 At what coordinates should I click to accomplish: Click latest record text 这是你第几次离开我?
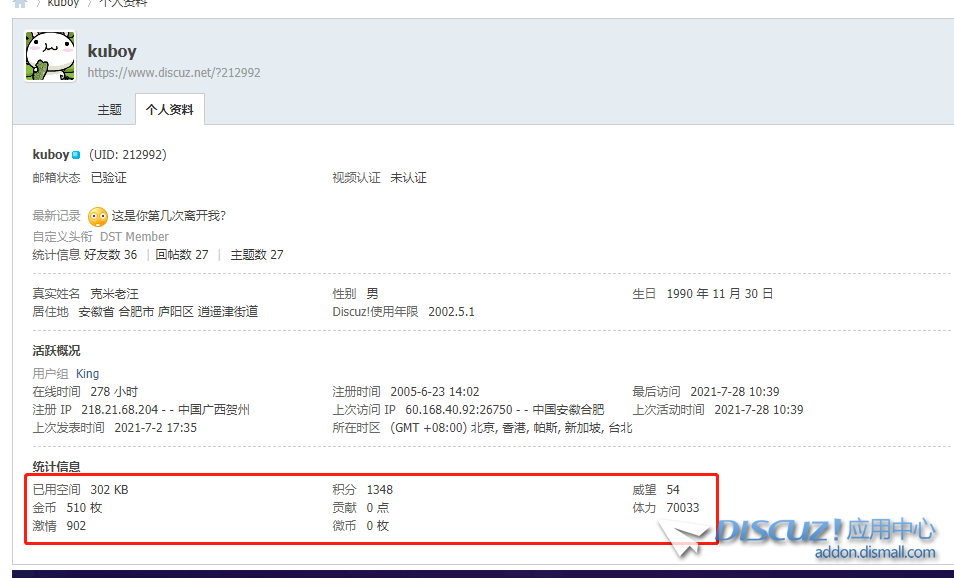pyautogui.click(x=169, y=216)
